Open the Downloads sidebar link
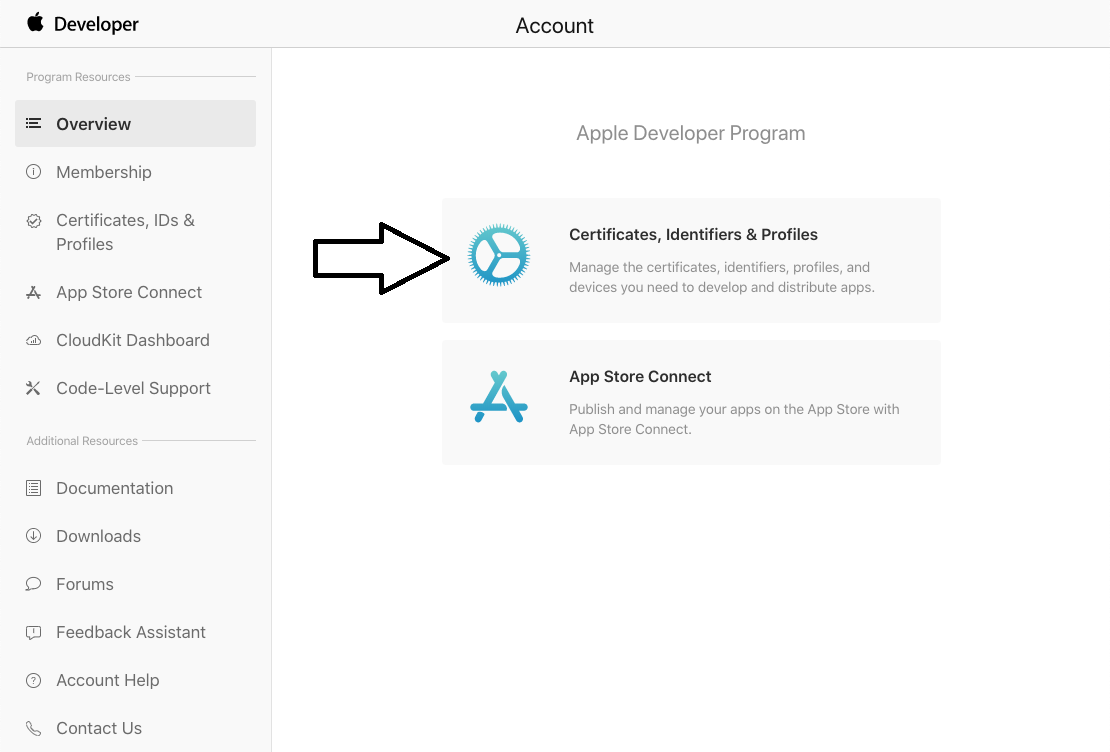This screenshot has width=1110, height=752. pyautogui.click(x=98, y=536)
